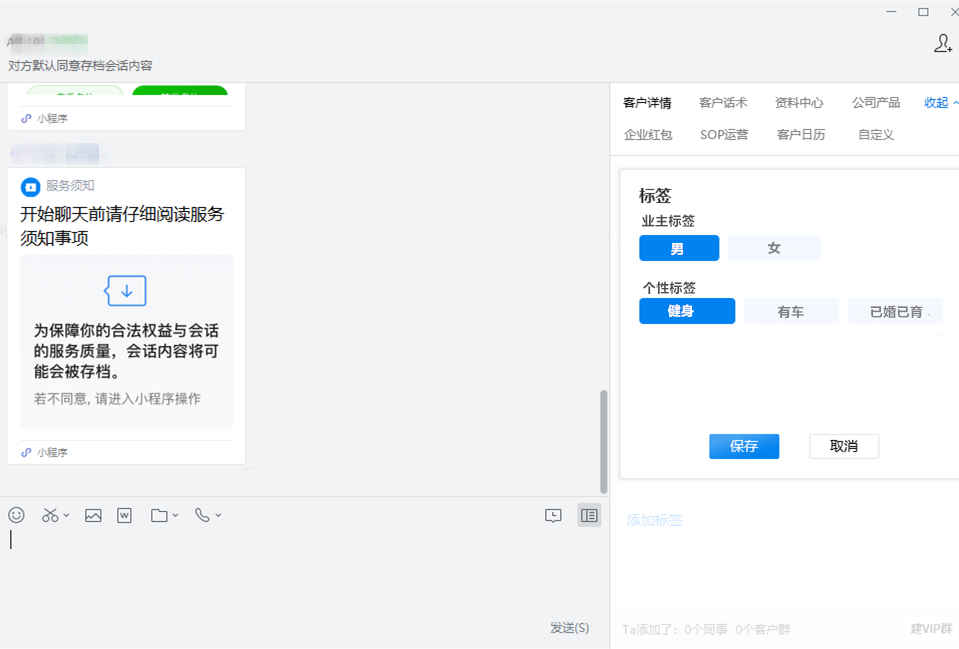The image size is (959, 649).
Task: Toggle the sidebar panel icon
Action: 589,515
